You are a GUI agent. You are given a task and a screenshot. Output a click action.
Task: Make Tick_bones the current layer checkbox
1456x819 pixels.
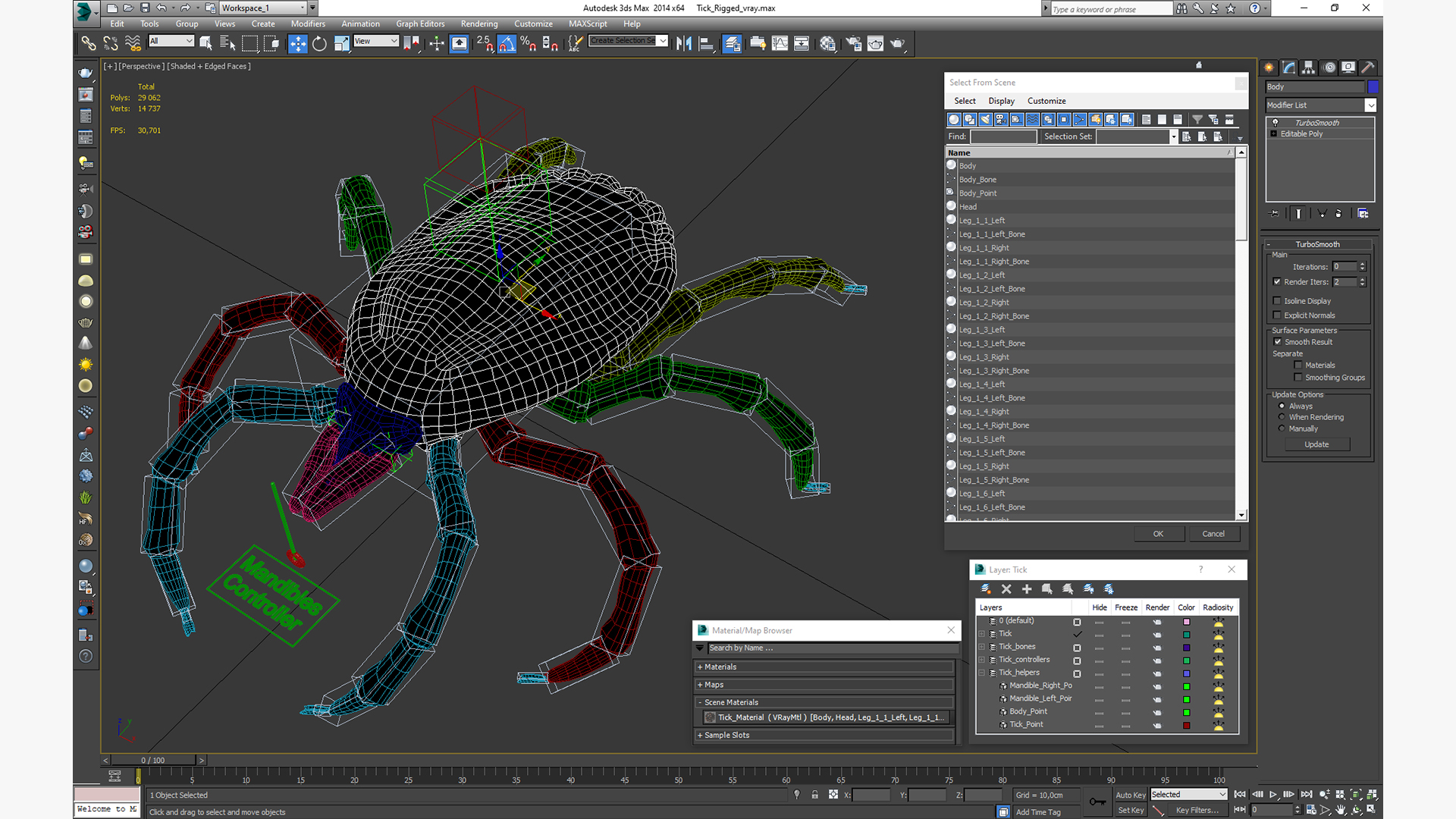(x=1077, y=648)
